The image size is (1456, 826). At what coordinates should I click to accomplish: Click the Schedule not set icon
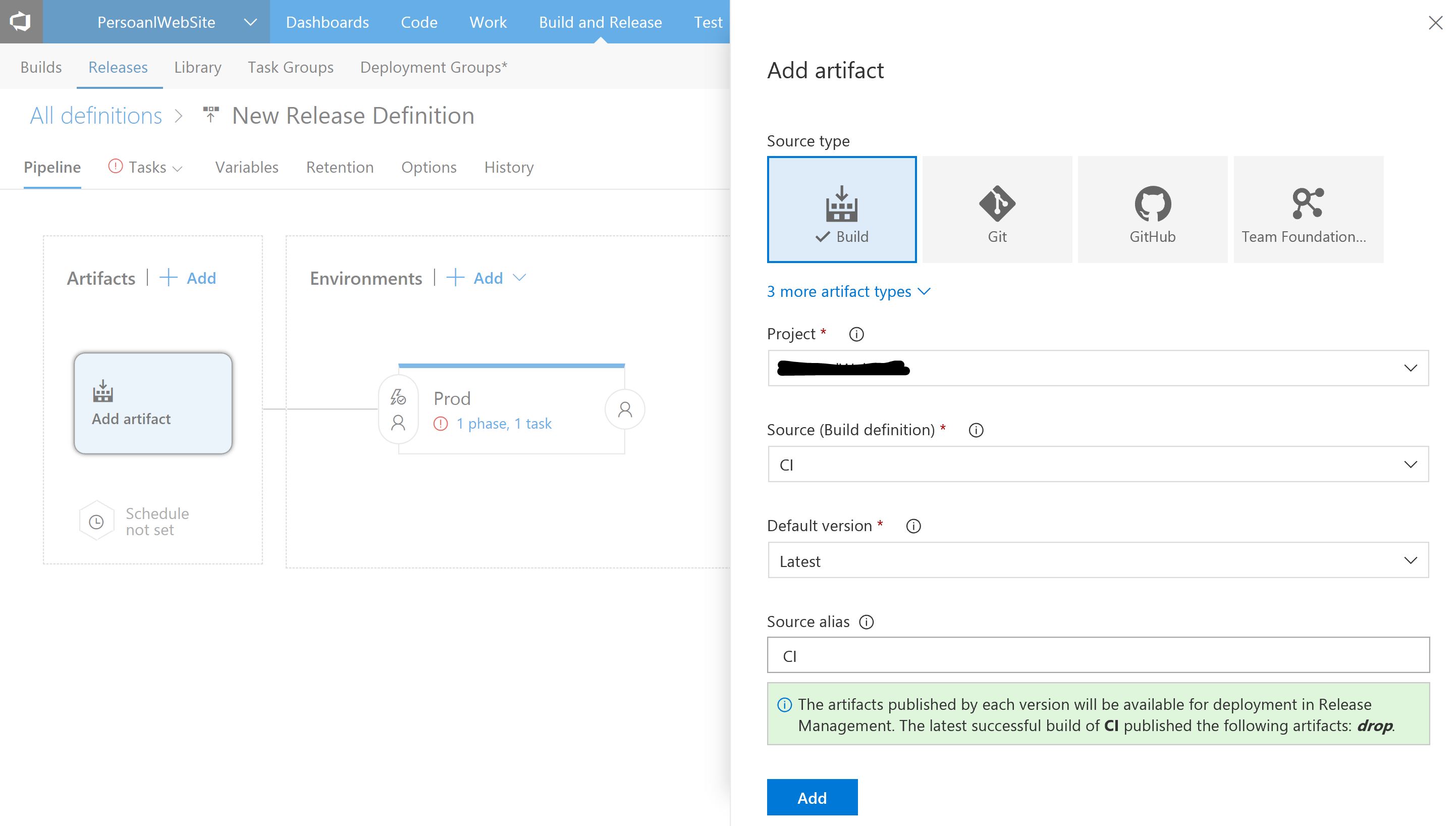click(96, 520)
